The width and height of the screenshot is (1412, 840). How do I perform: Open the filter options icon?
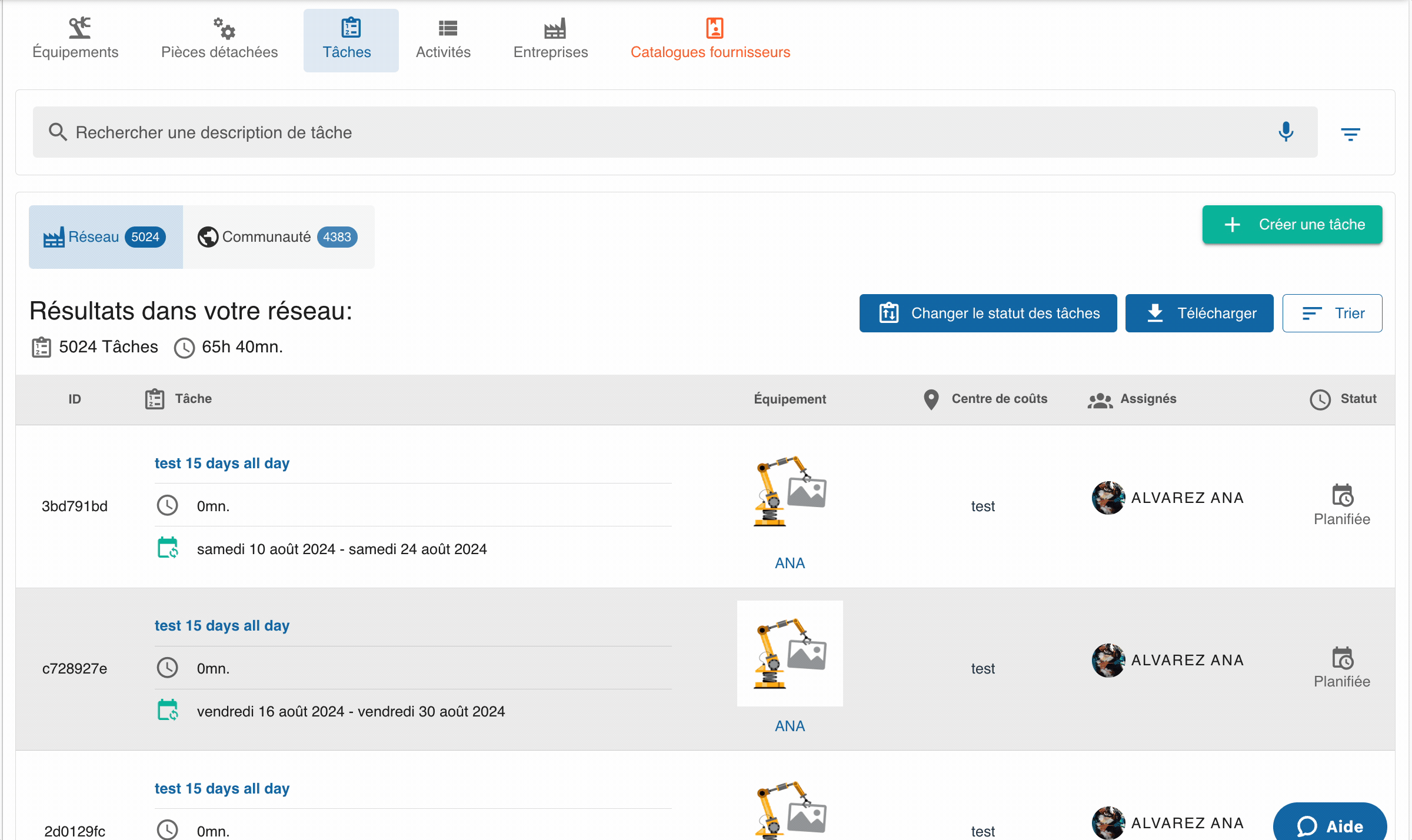1350,134
